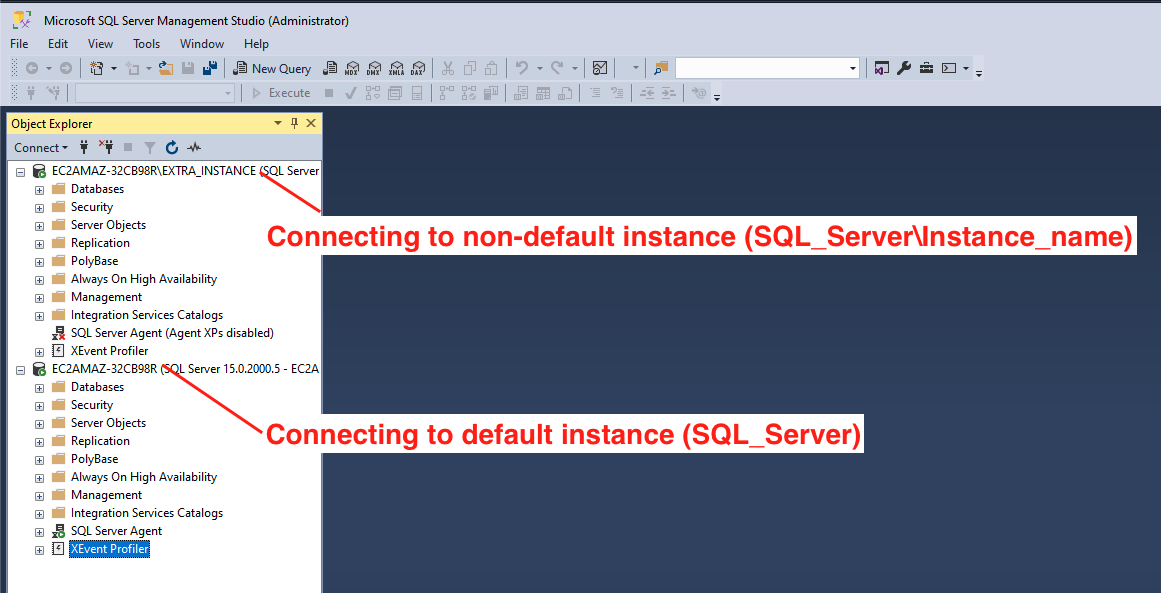This screenshot has width=1161, height=593.
Task: Open the File menu
Action: 19,44
